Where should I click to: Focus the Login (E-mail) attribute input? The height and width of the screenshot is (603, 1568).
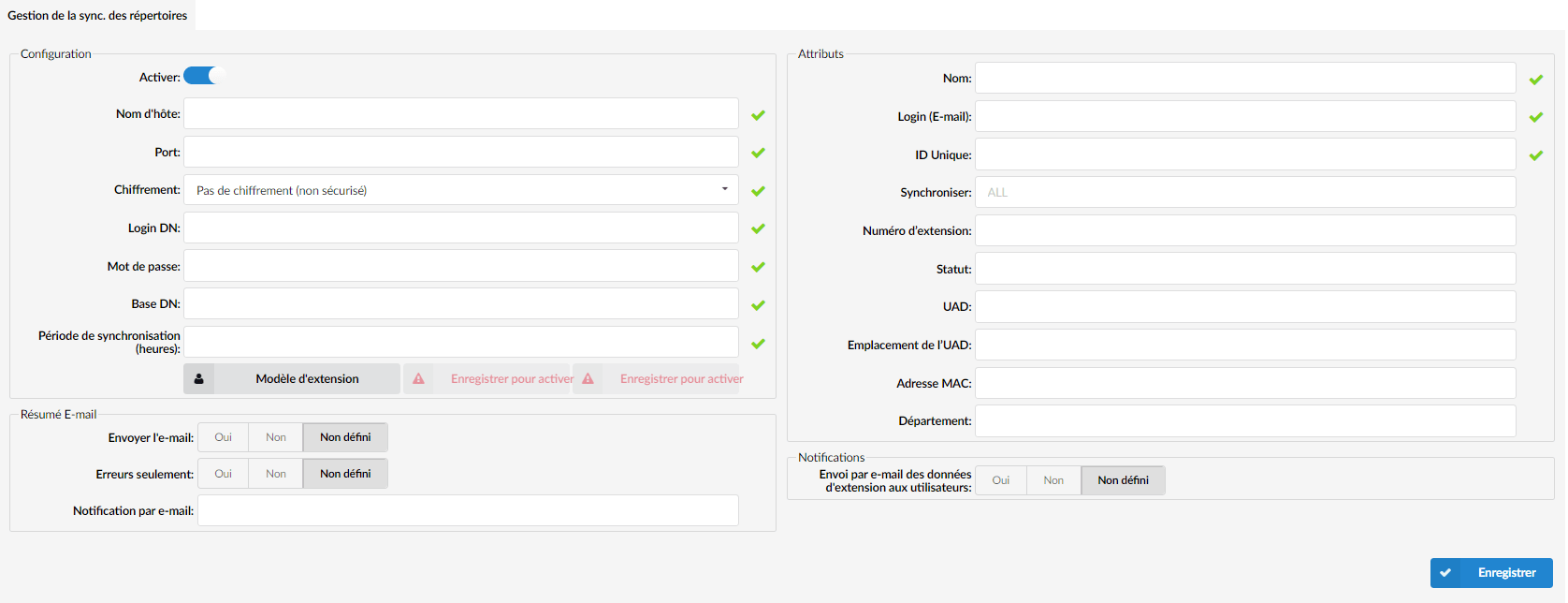point(1245,116)
